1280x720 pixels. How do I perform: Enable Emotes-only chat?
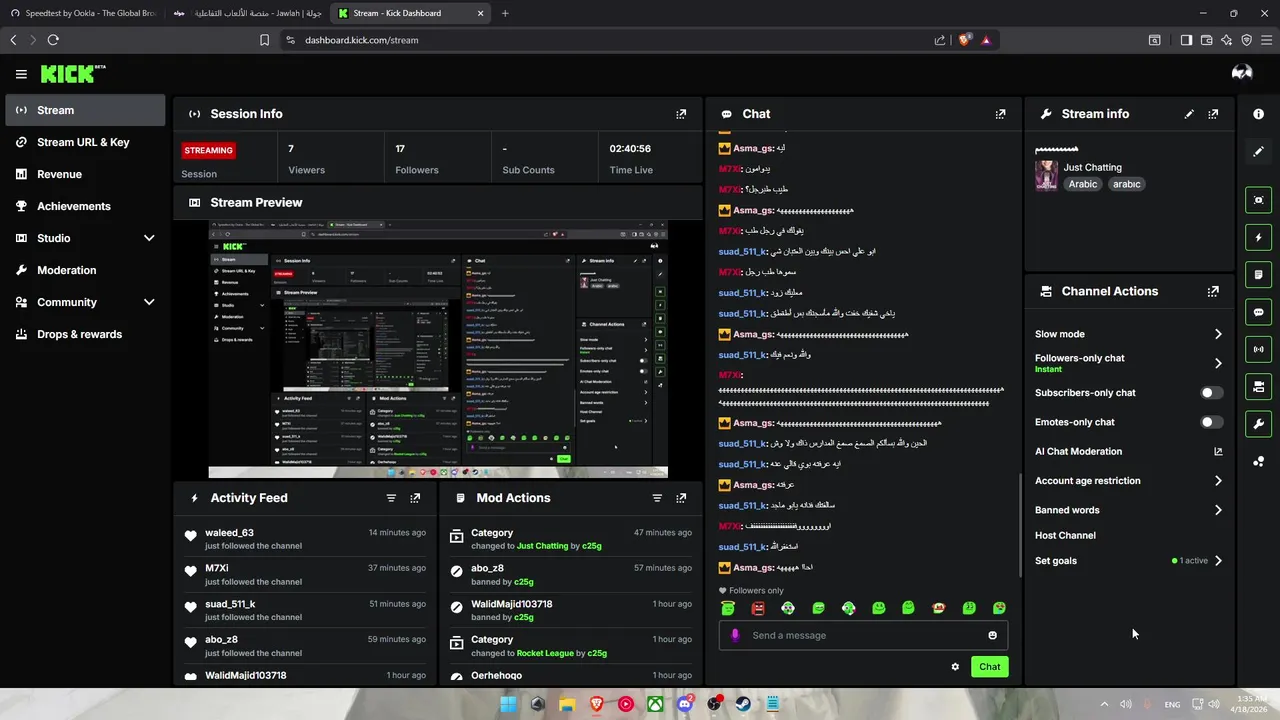[x=1211, y=422]
